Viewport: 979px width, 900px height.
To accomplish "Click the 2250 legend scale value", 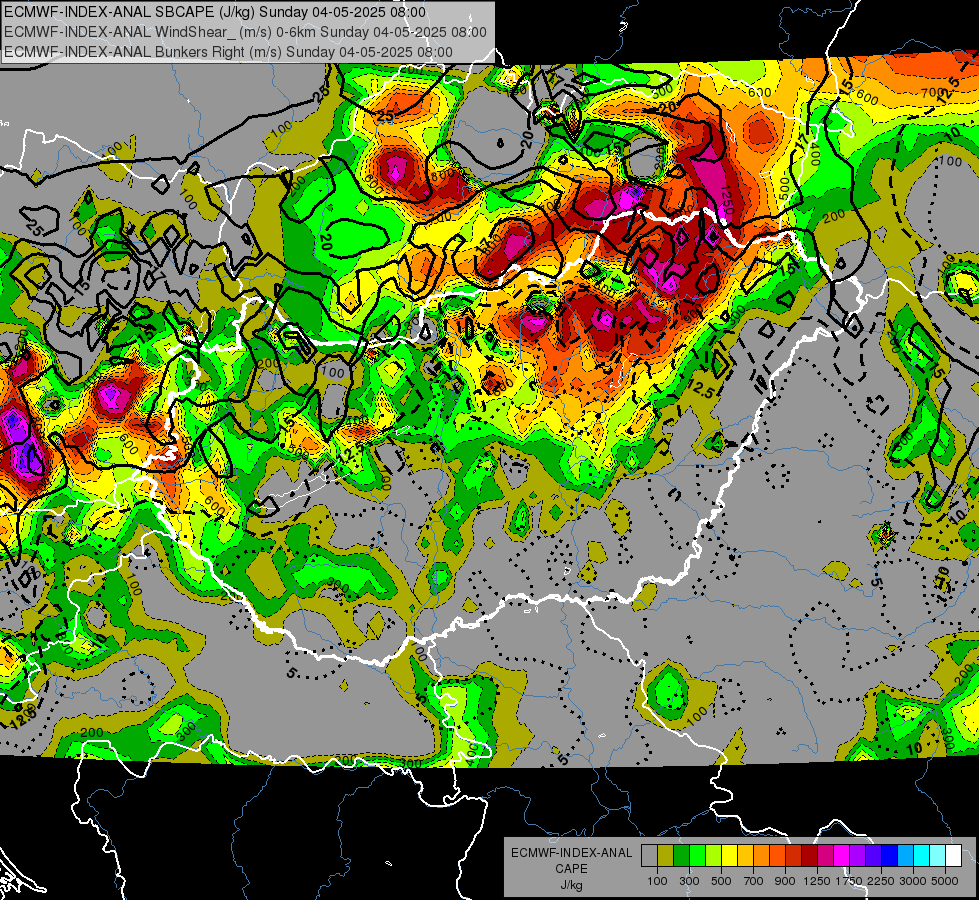I will [x=882, y=881].
